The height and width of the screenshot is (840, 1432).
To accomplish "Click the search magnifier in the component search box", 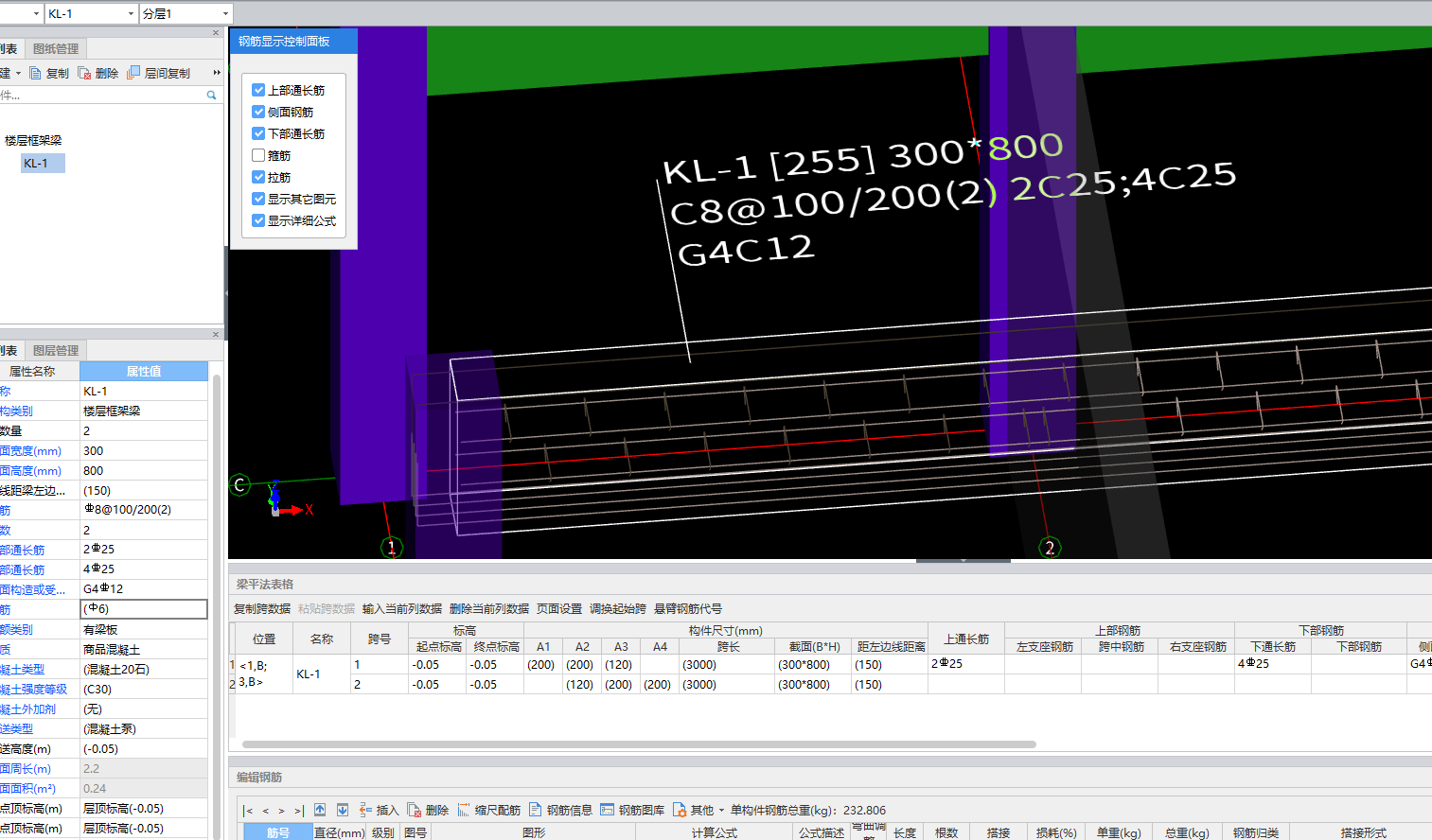I will tap(211, 96).
